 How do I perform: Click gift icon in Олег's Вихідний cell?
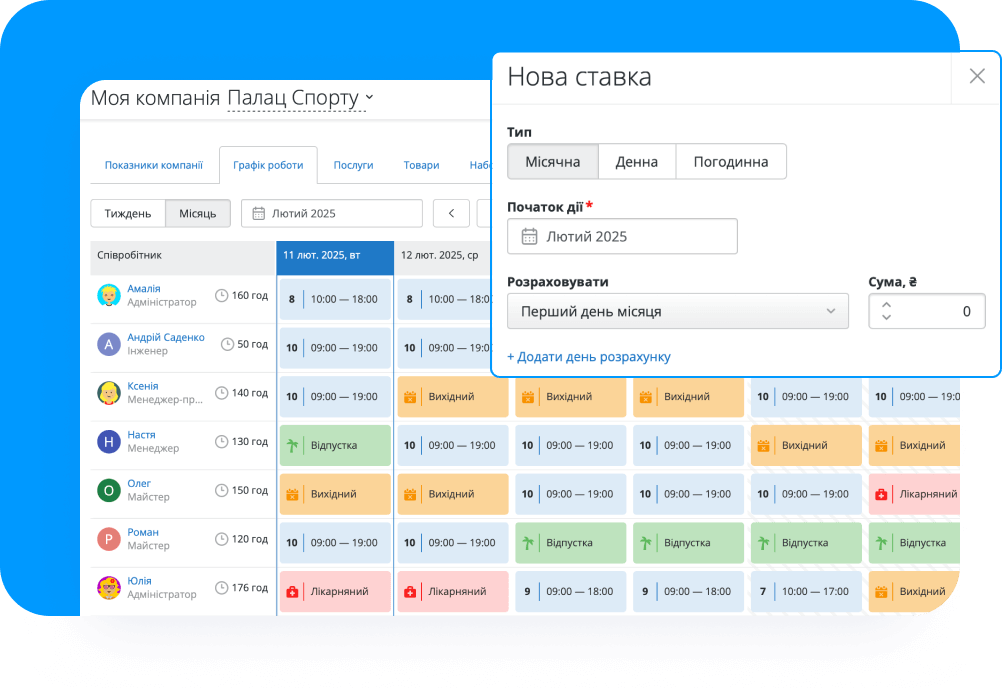point(292,494)
